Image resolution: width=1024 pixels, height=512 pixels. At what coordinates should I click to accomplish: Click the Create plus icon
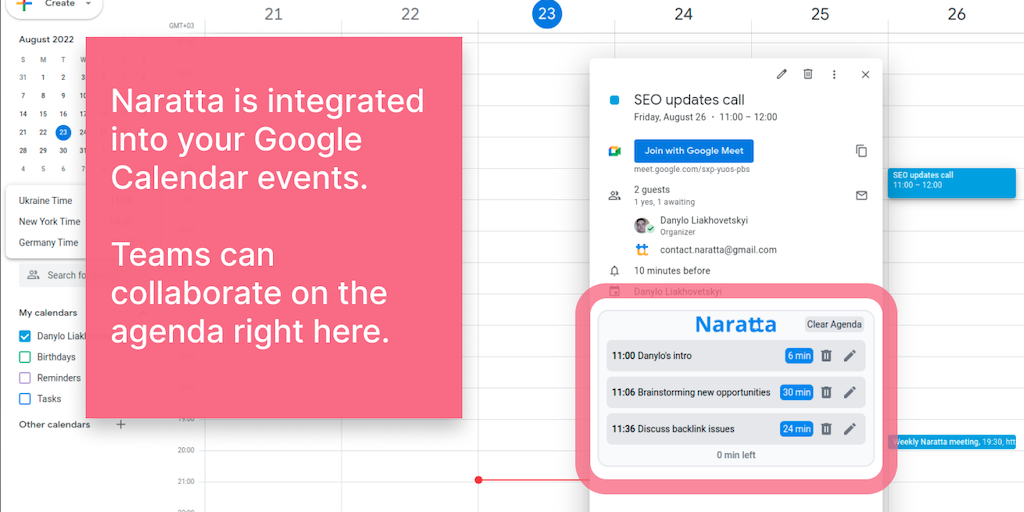(24, 4)
